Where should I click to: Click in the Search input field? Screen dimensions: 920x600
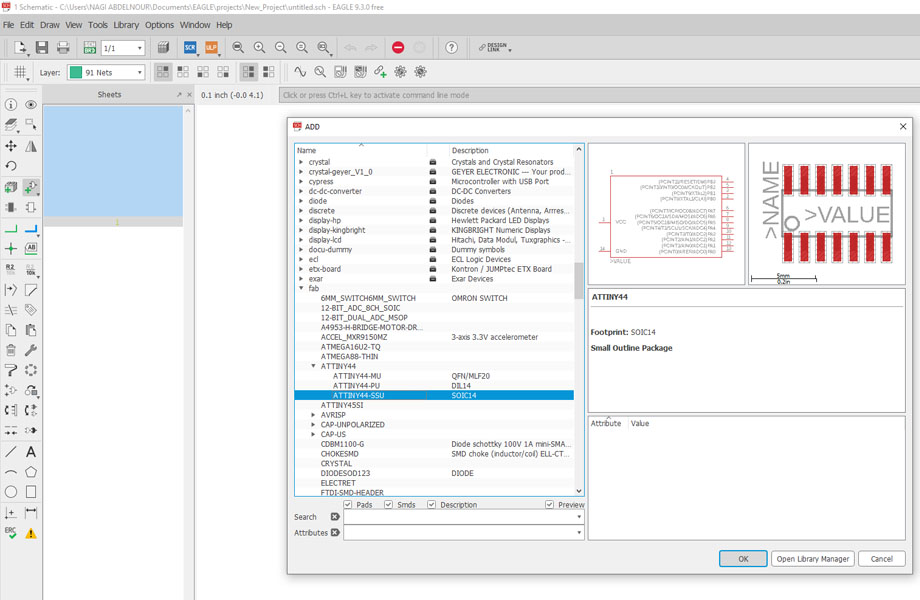[459, 517]
